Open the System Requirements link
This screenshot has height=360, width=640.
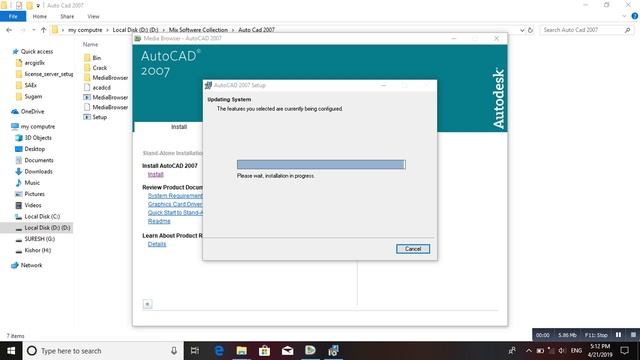click(175, 196)
